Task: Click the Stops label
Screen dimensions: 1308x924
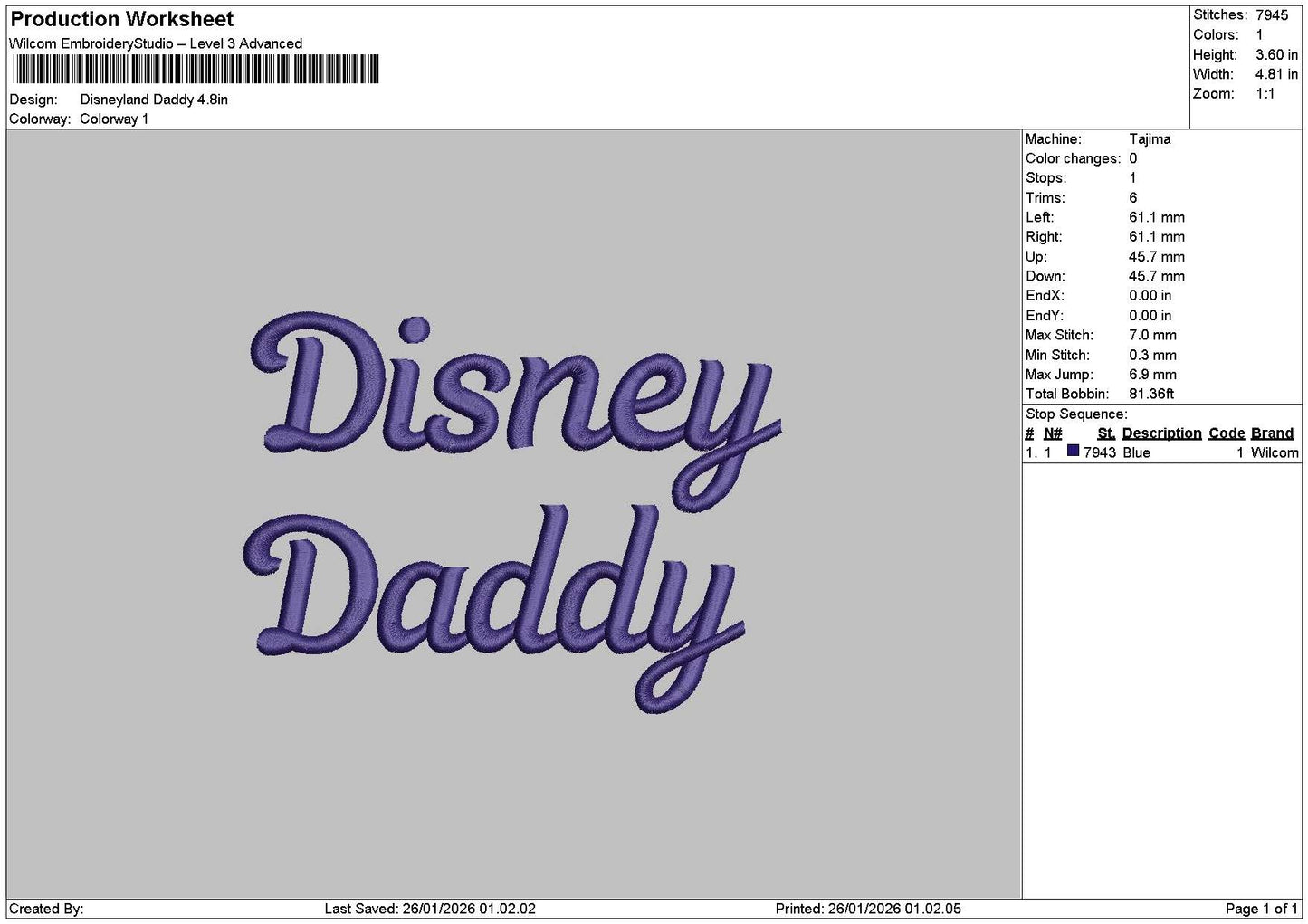Action: (1045, 178)
